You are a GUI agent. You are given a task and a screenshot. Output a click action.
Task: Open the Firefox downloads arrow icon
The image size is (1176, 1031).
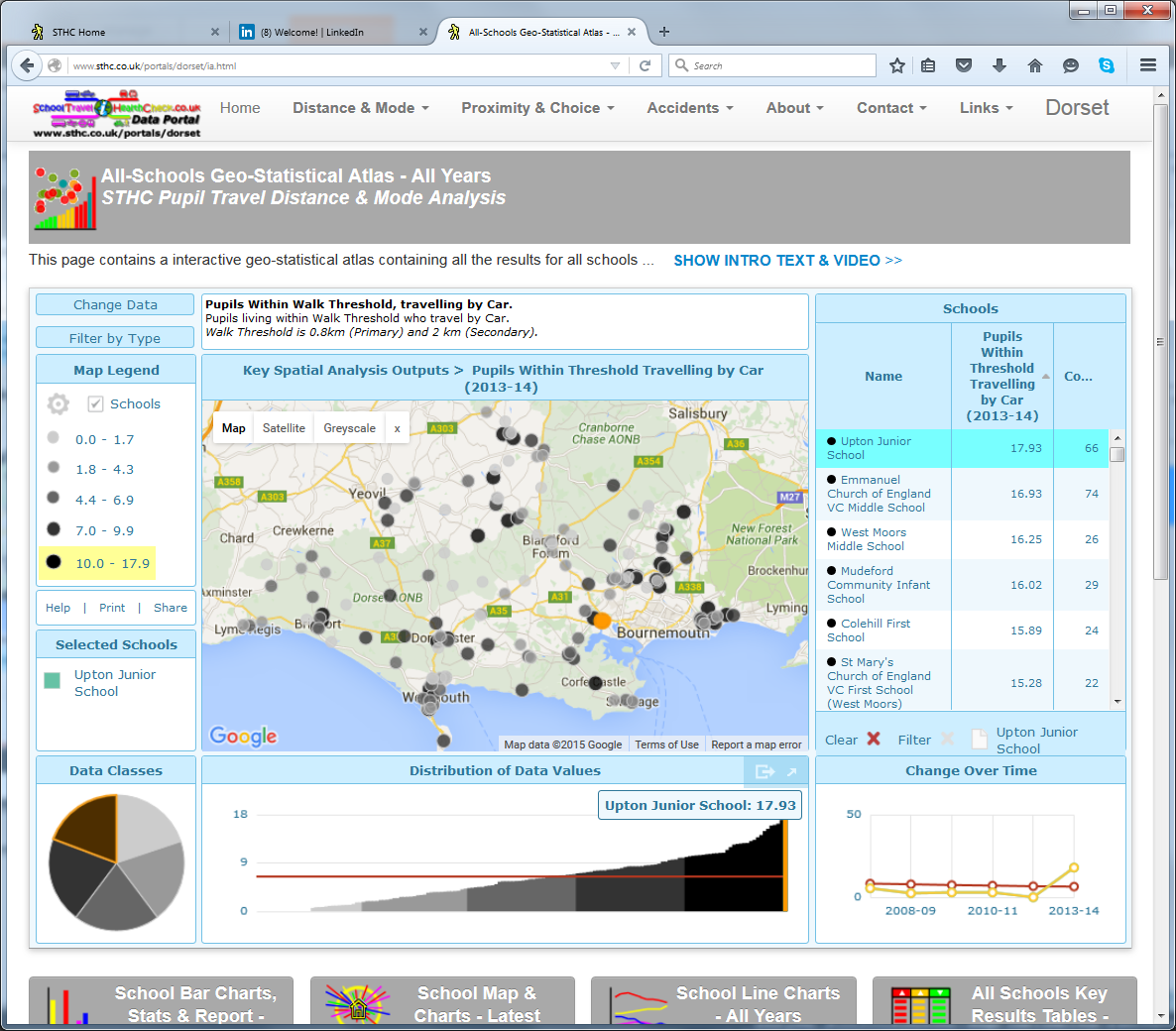point(999,65)
